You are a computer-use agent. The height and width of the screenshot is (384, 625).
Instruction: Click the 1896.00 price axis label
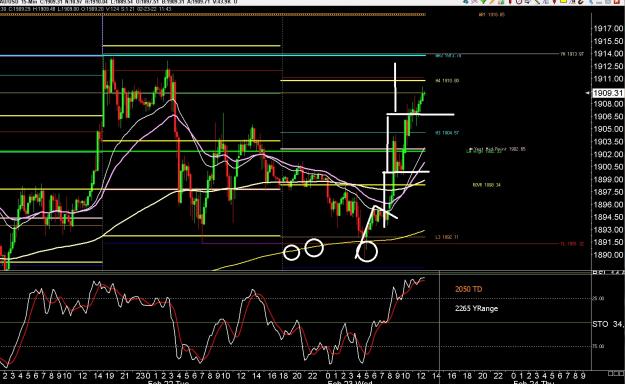(x=608, y=205)
